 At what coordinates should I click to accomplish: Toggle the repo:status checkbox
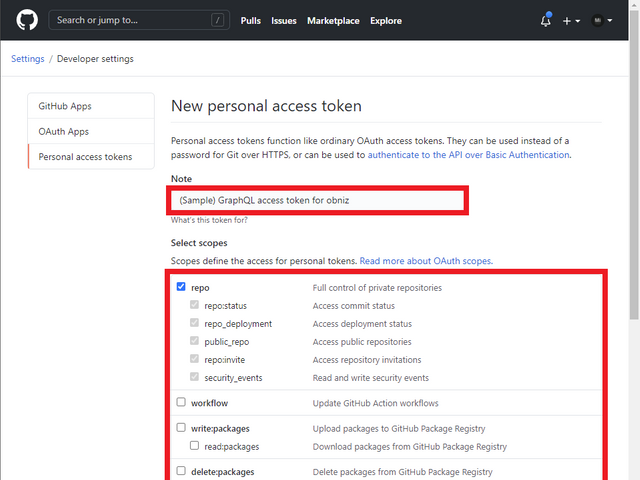(x=194, y=305)
